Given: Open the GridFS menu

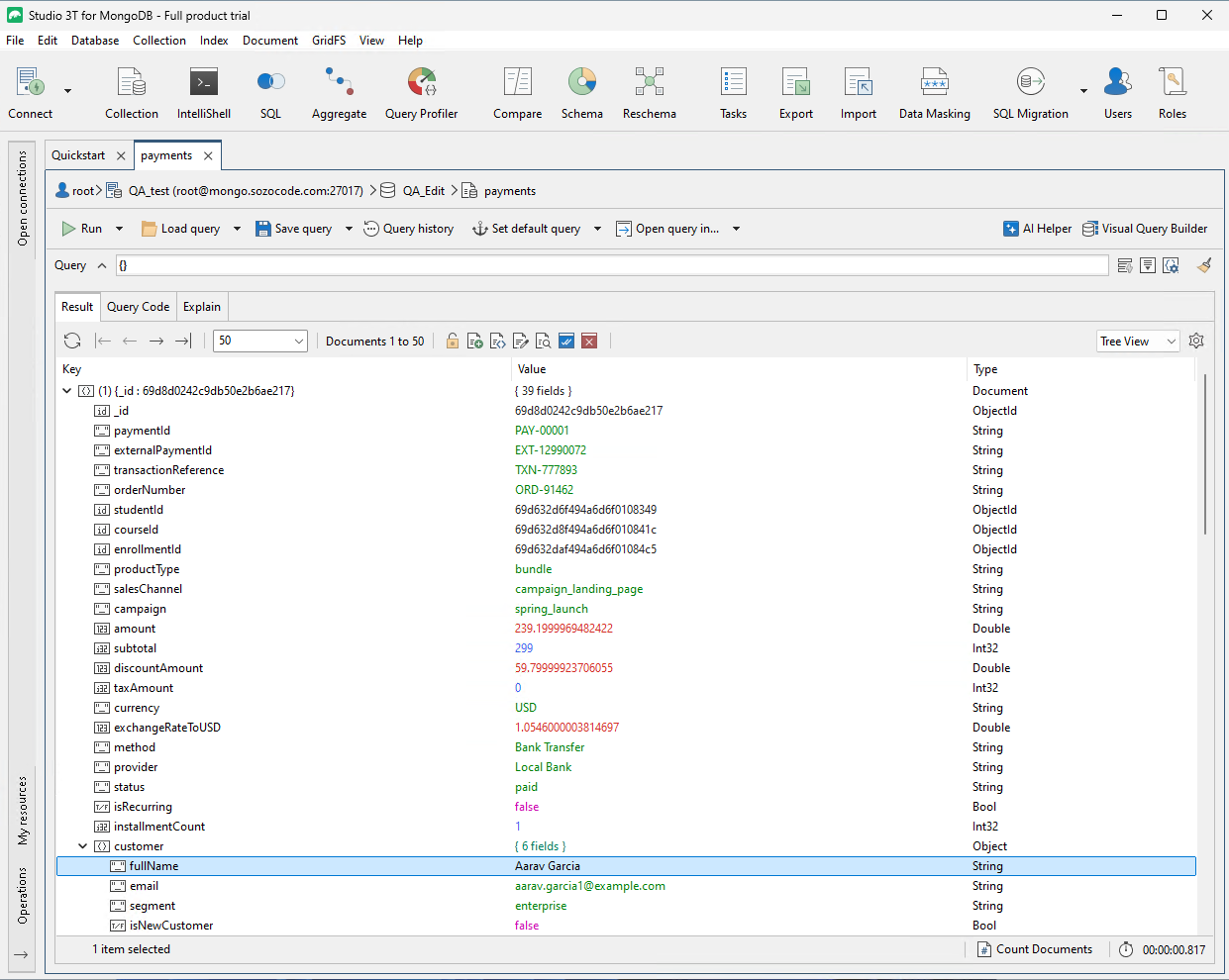Looking at the screenshot, I should tap(329, 41).
